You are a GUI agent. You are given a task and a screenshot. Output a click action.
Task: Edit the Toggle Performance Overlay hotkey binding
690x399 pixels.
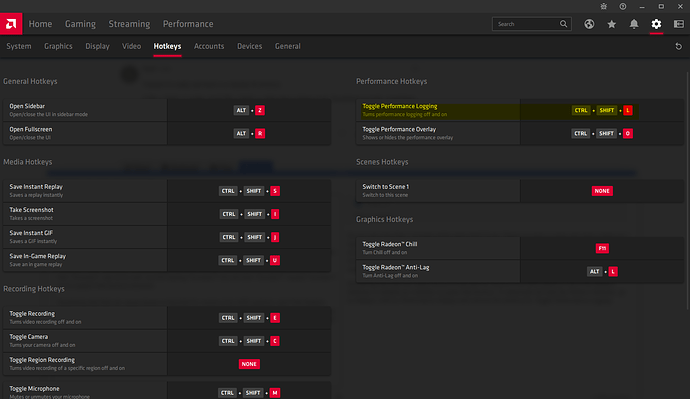(x=602, y=133)
